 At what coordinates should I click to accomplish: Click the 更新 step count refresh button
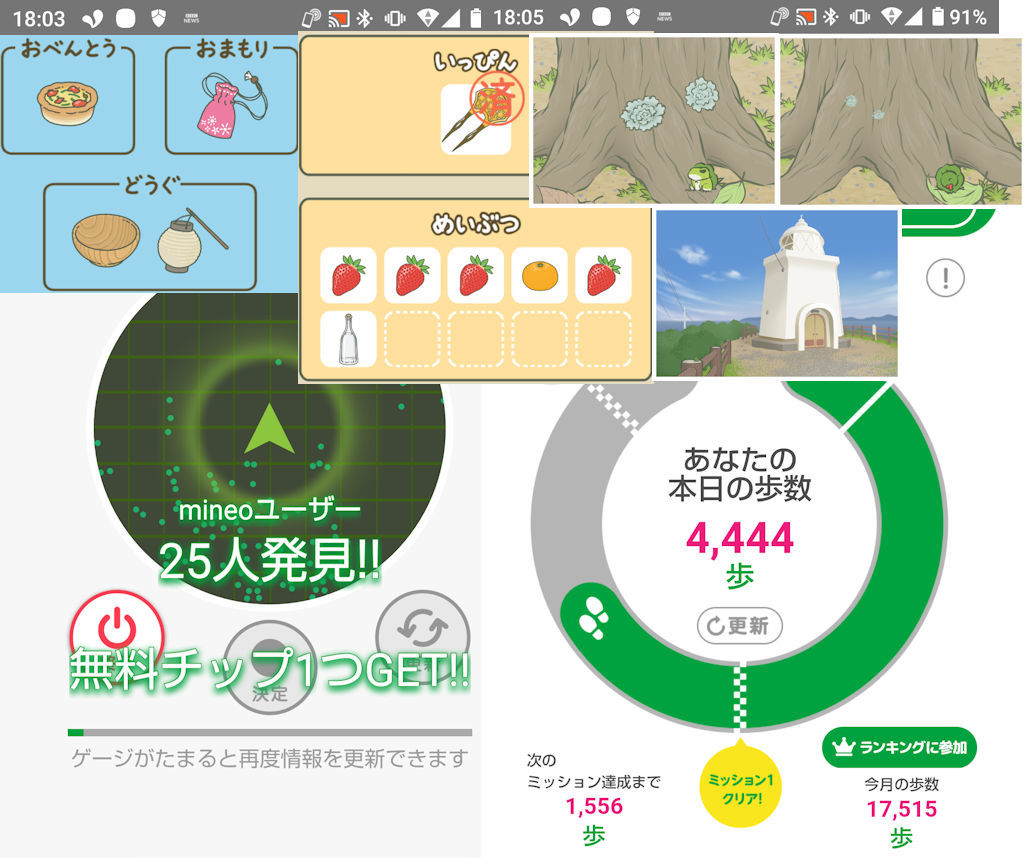click(x=739, y=626)
